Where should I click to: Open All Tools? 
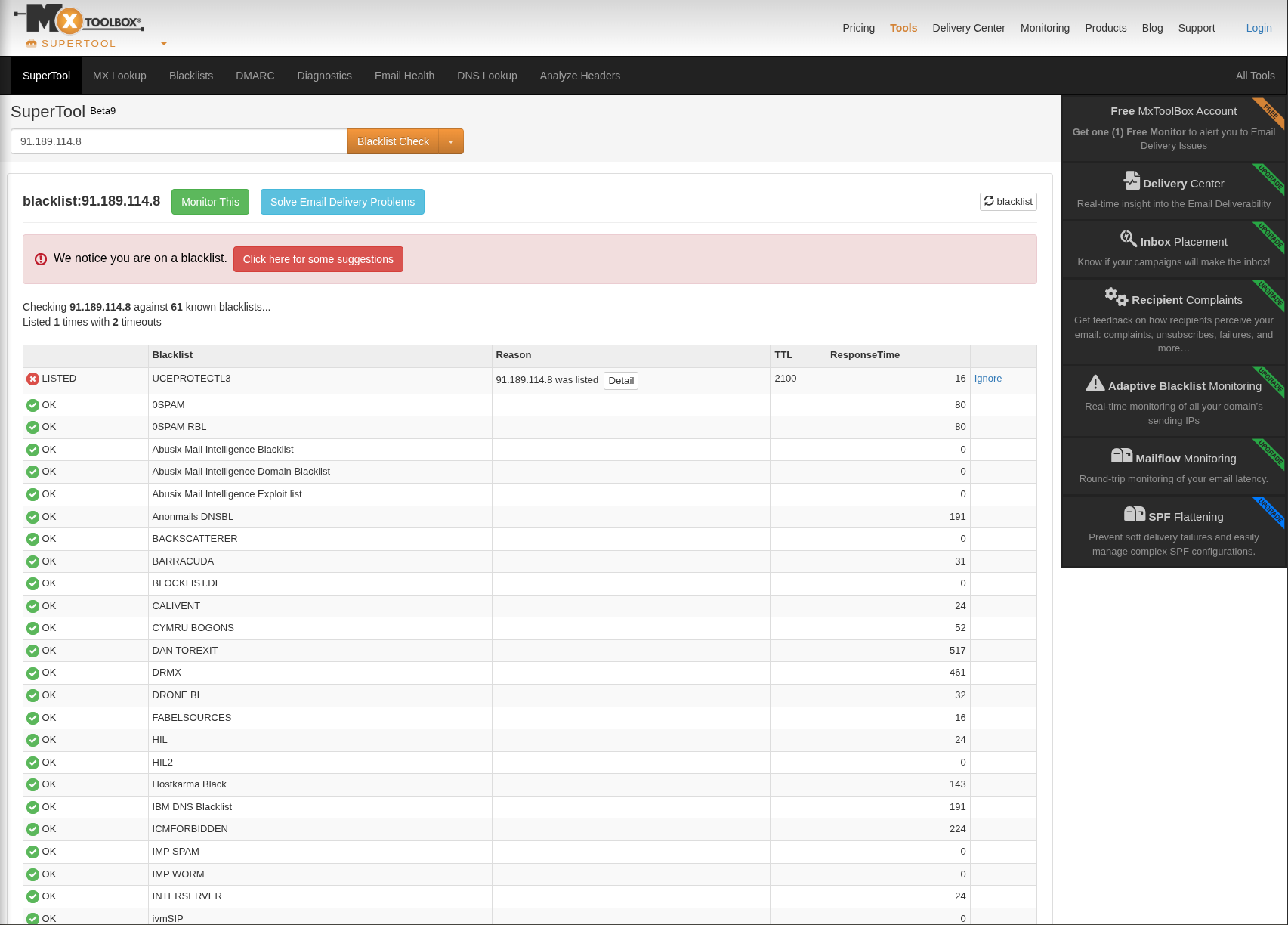[1255, 76]
